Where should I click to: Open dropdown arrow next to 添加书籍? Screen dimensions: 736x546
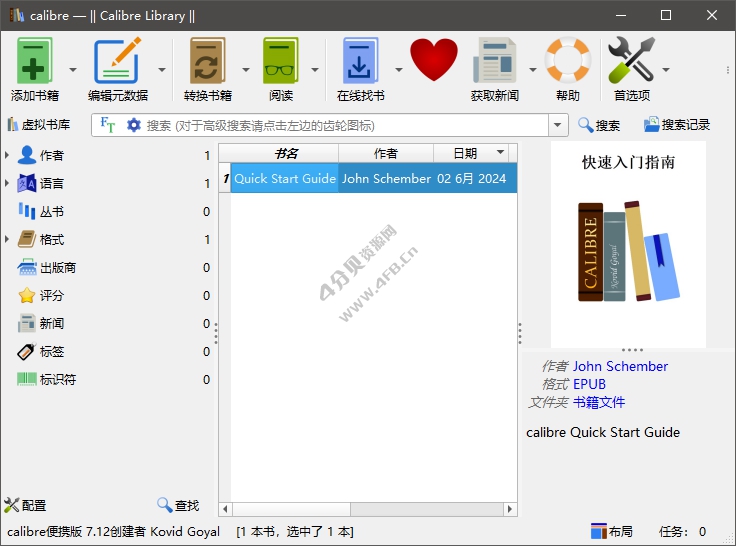(x=73, y=70)
